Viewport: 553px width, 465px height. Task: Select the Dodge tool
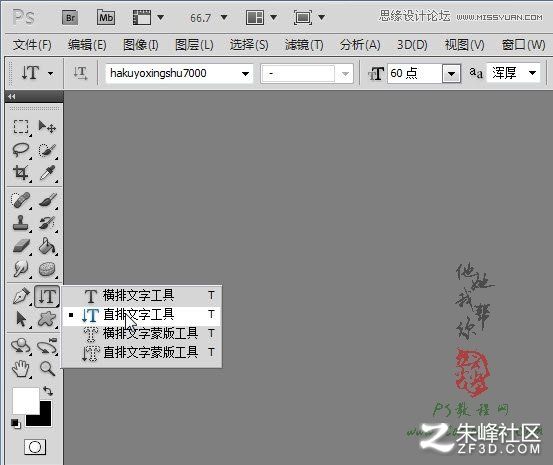21,269
